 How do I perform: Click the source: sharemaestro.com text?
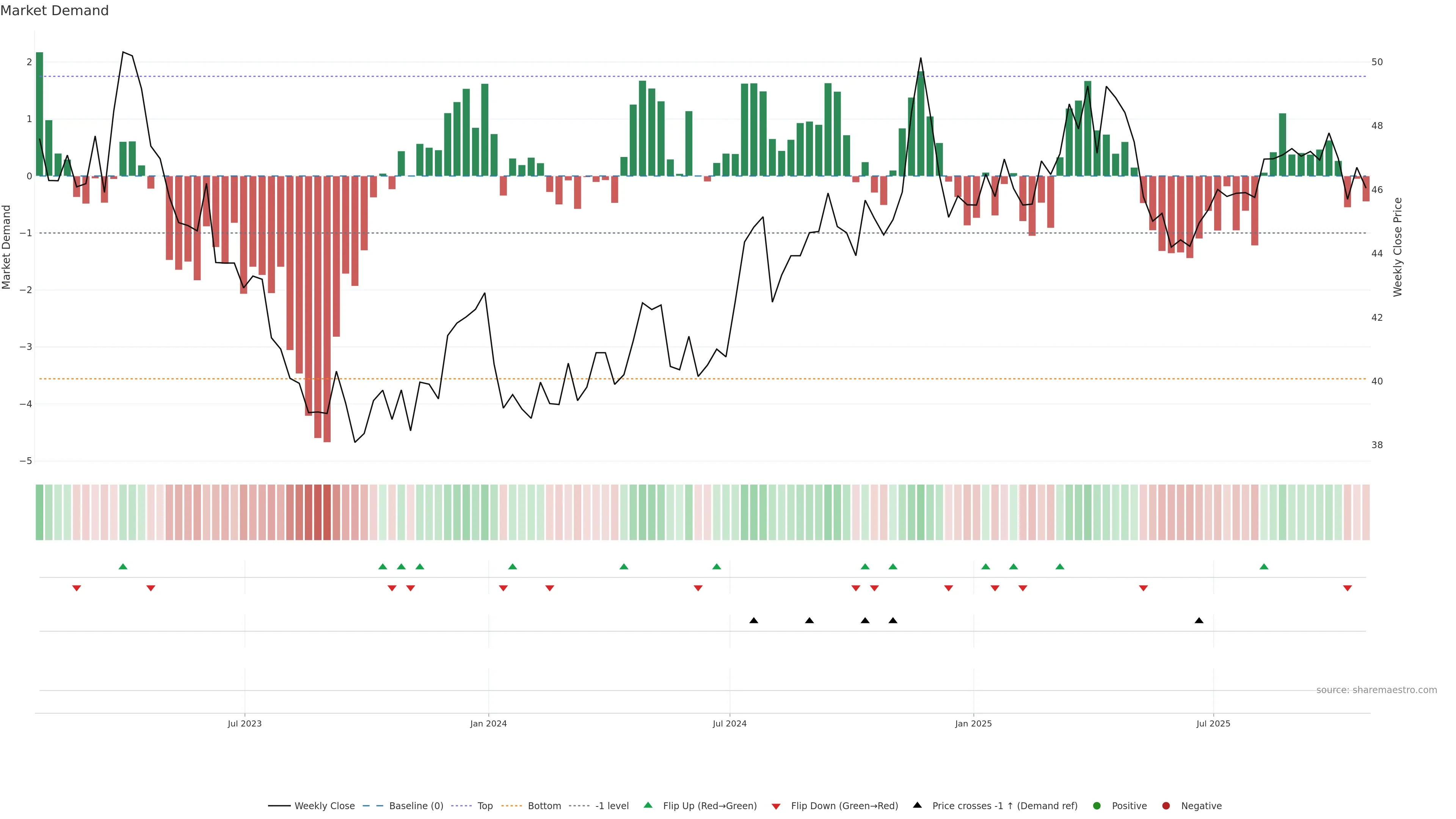[1376, 690]
